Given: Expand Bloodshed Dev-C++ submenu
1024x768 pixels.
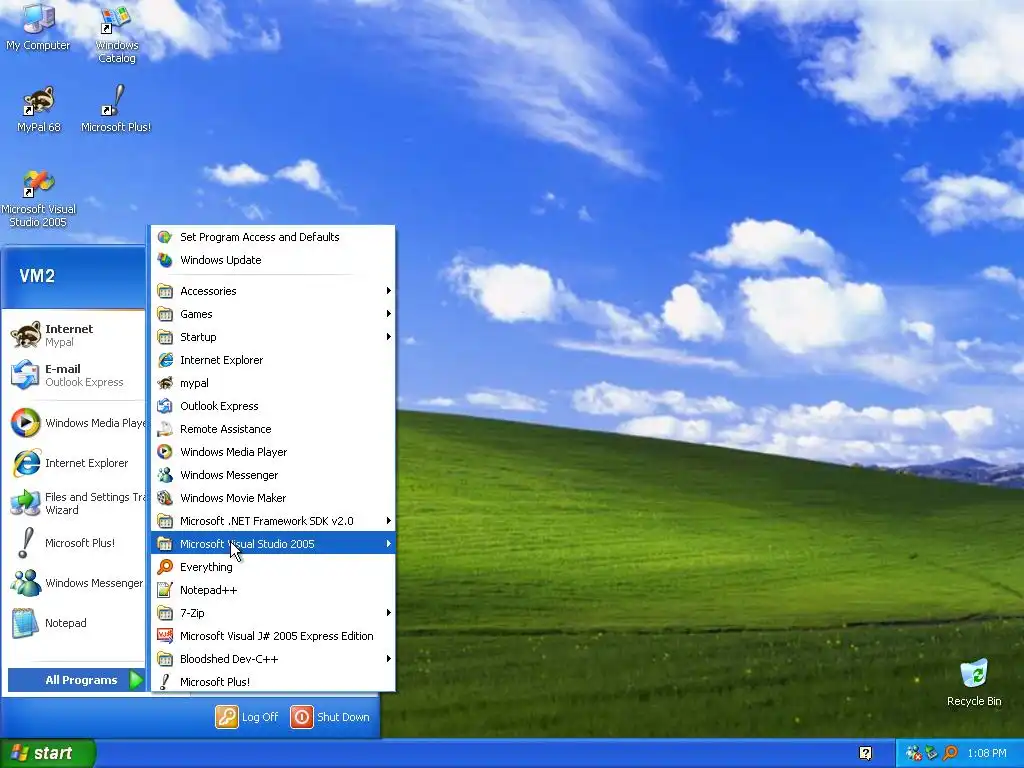Looking at the screenshot, I should (x=273, y=659).
